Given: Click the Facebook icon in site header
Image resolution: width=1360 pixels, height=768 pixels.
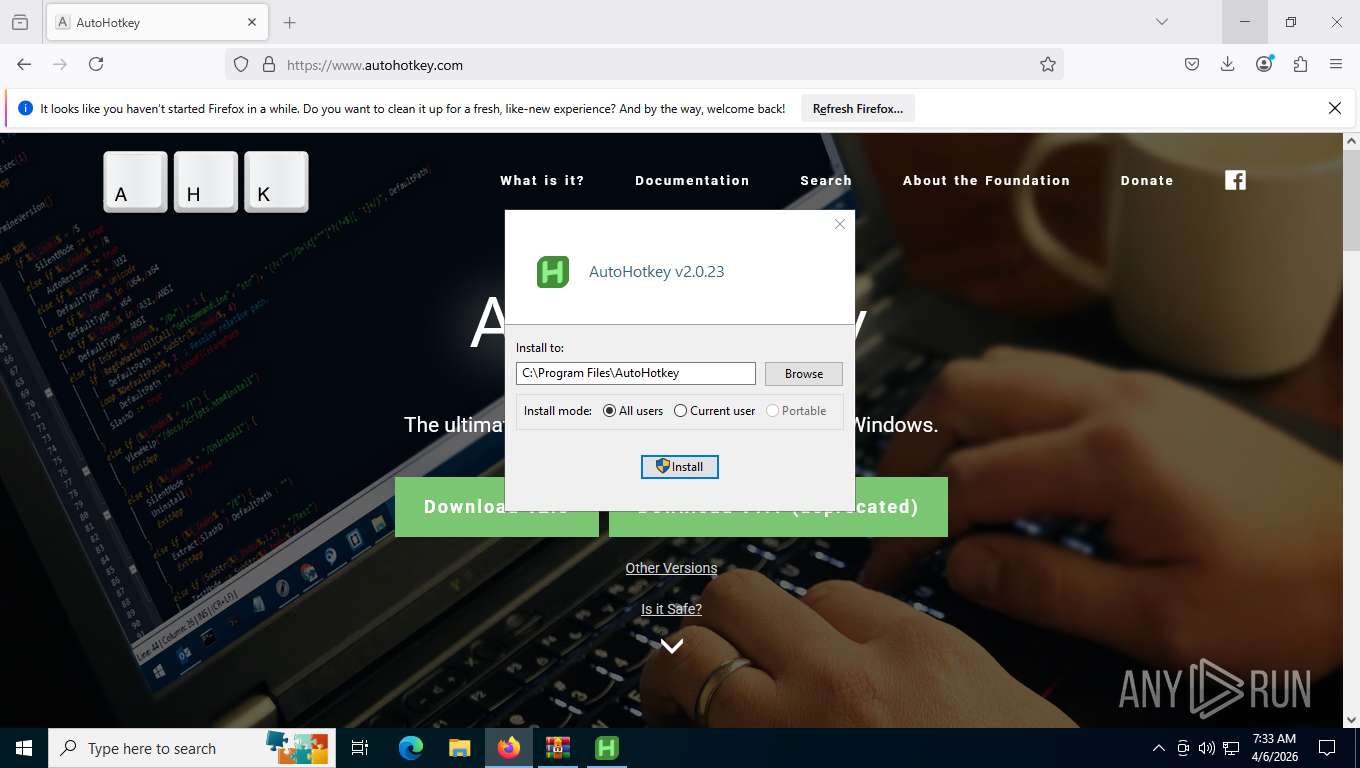Looking at the screenshot, I should pyautogui.click(x=1236, y=180).
